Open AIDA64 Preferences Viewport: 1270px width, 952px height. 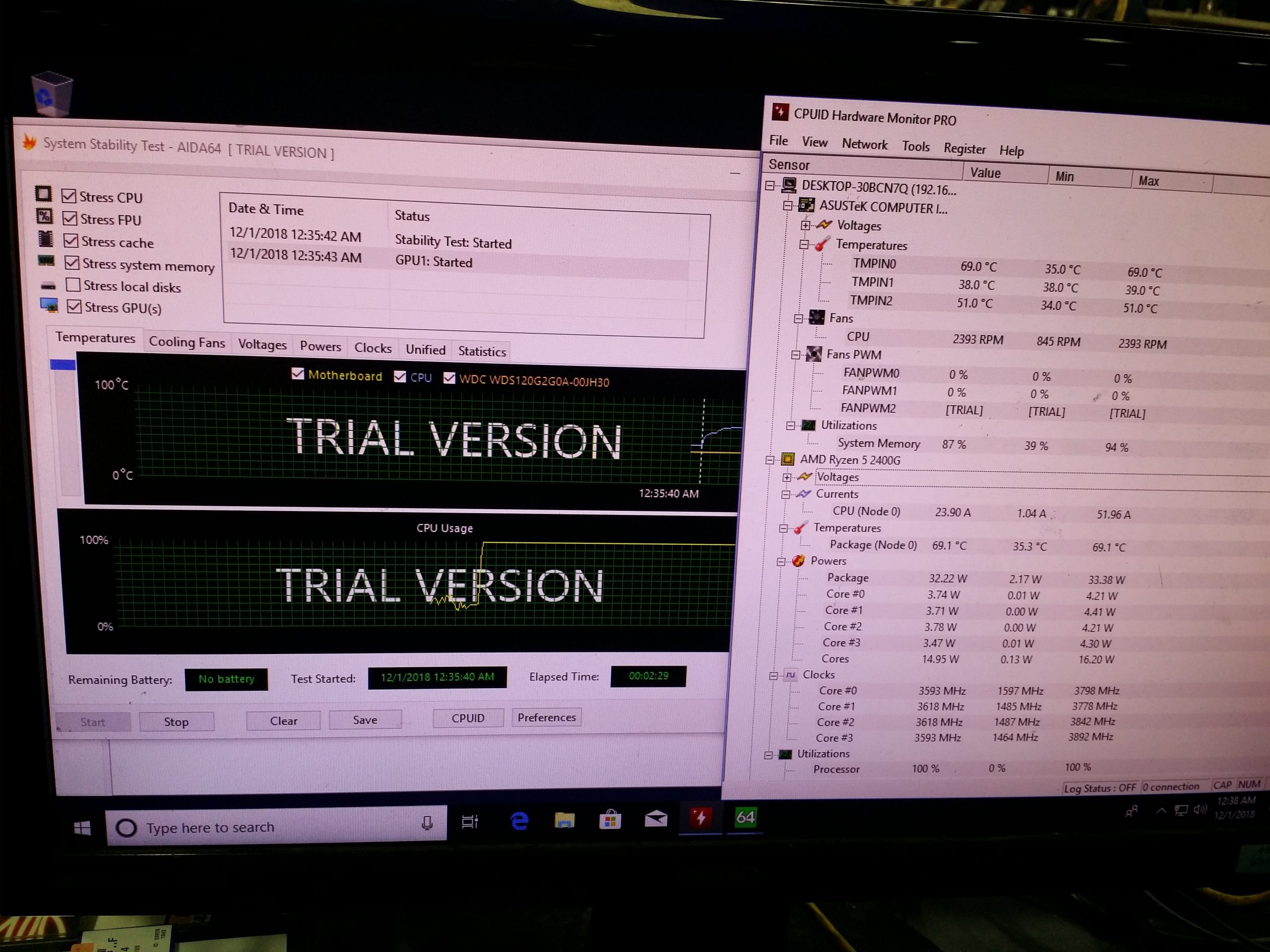(547, 717)
